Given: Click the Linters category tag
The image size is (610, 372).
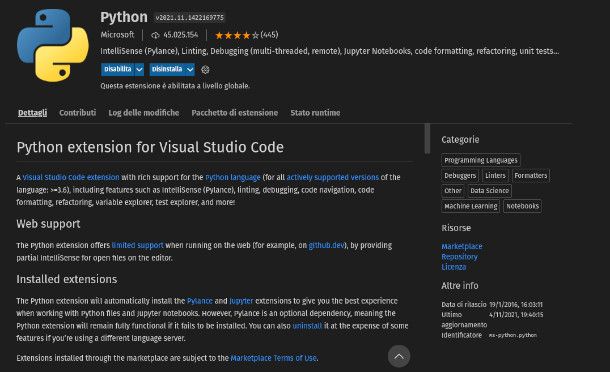Looking at the screenshot, I should click(495, 175).
